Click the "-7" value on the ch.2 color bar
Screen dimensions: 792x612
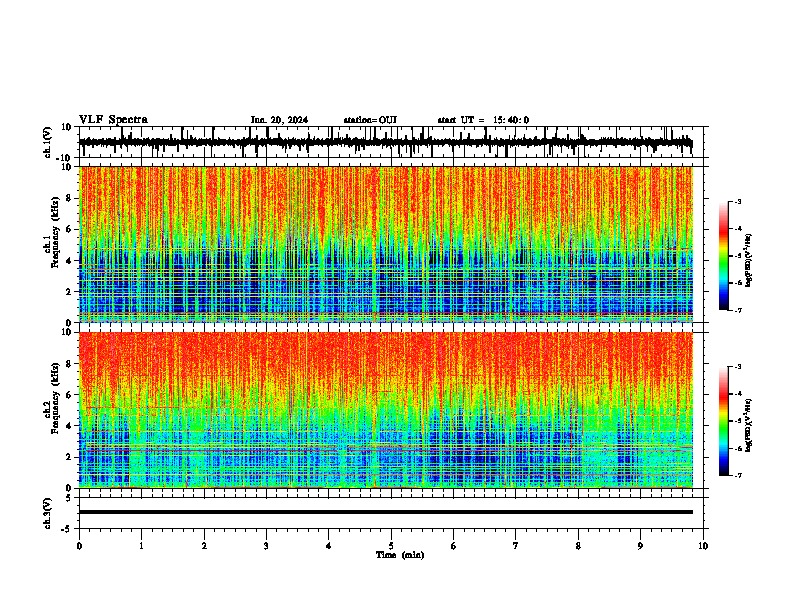pos(738,475)
